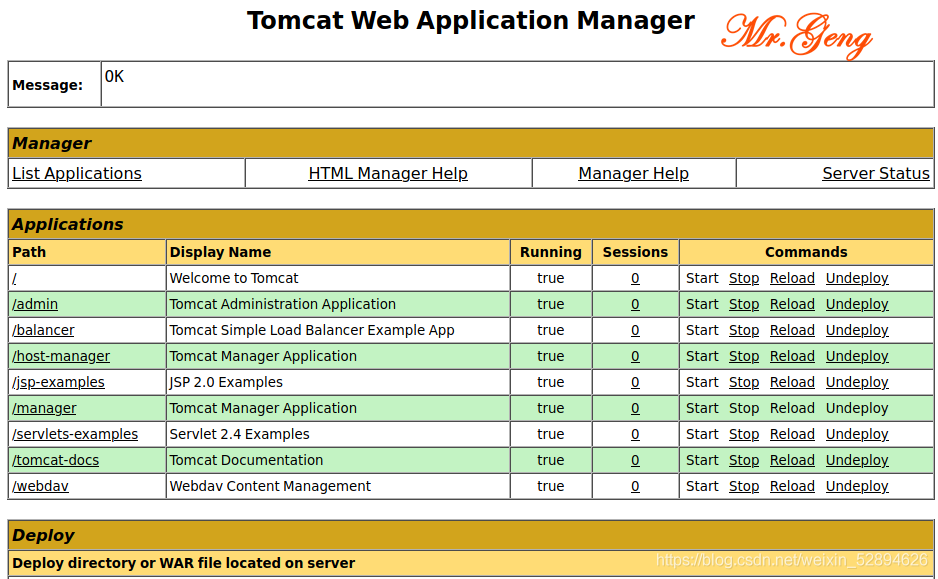938x579 pixels.
Task: View sessions count for /admin
Action: point(635,304)
